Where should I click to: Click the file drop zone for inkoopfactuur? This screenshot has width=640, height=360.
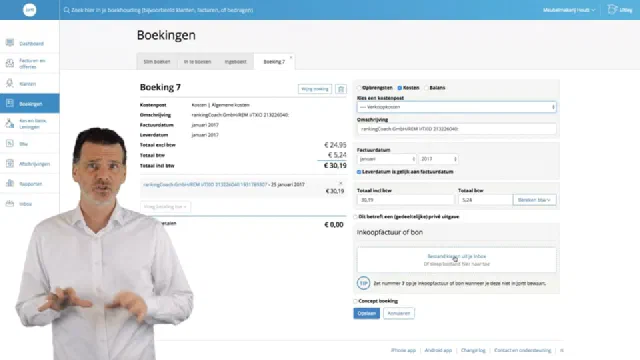click(x=456, y=260)
